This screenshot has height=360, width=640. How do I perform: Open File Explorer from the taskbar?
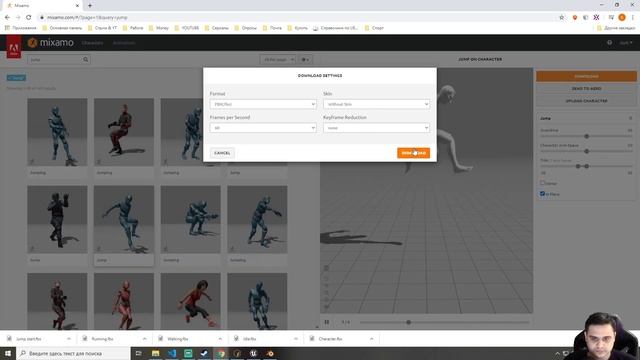(156, 353)
